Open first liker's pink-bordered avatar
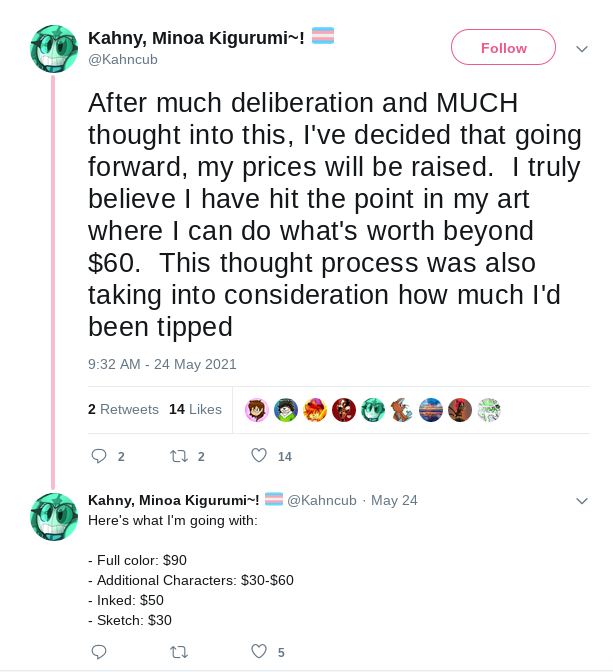This screenshot has height=672, width=613. pyautogui.click(x=257, y=410)
